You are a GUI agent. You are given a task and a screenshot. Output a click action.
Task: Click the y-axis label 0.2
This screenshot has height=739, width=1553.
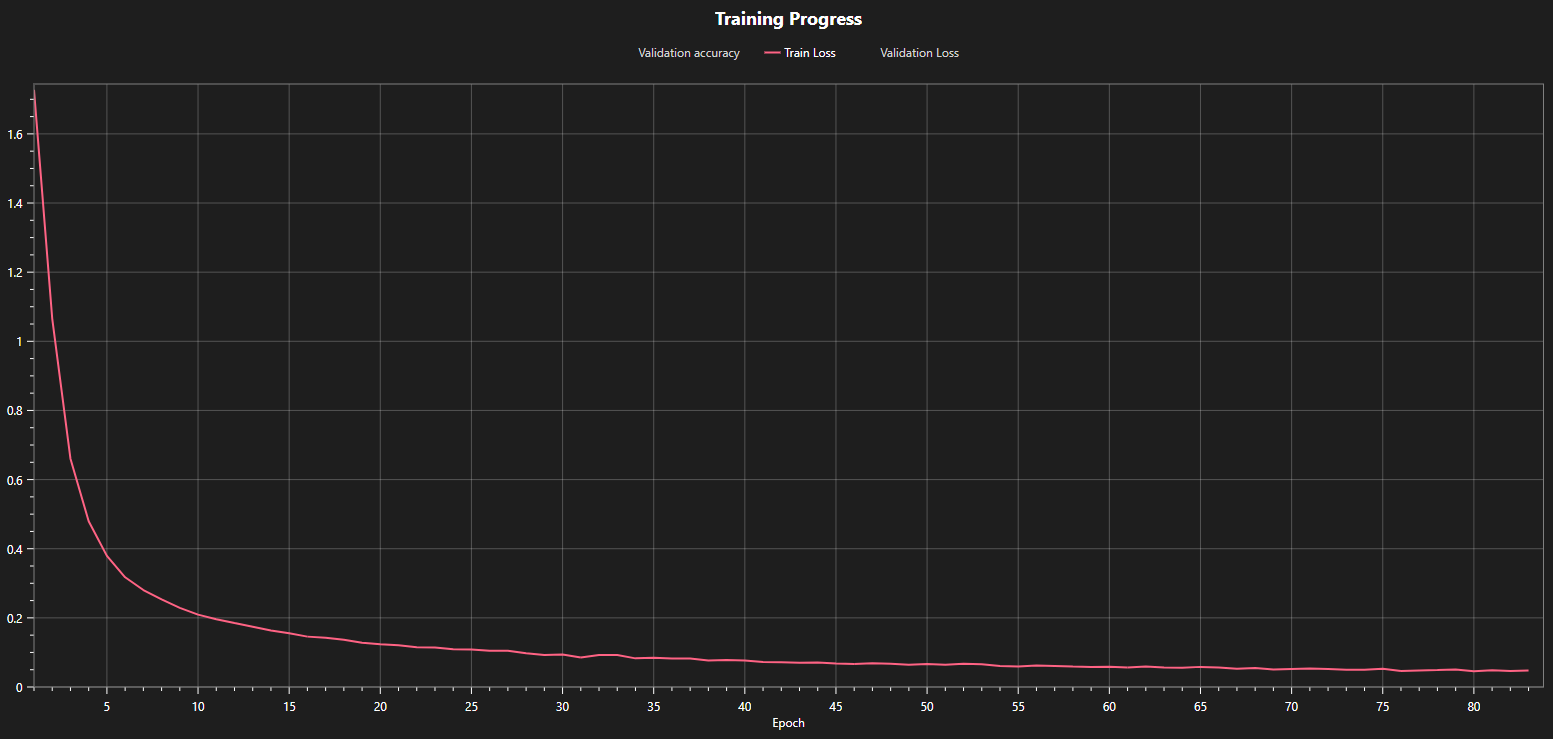17,618
